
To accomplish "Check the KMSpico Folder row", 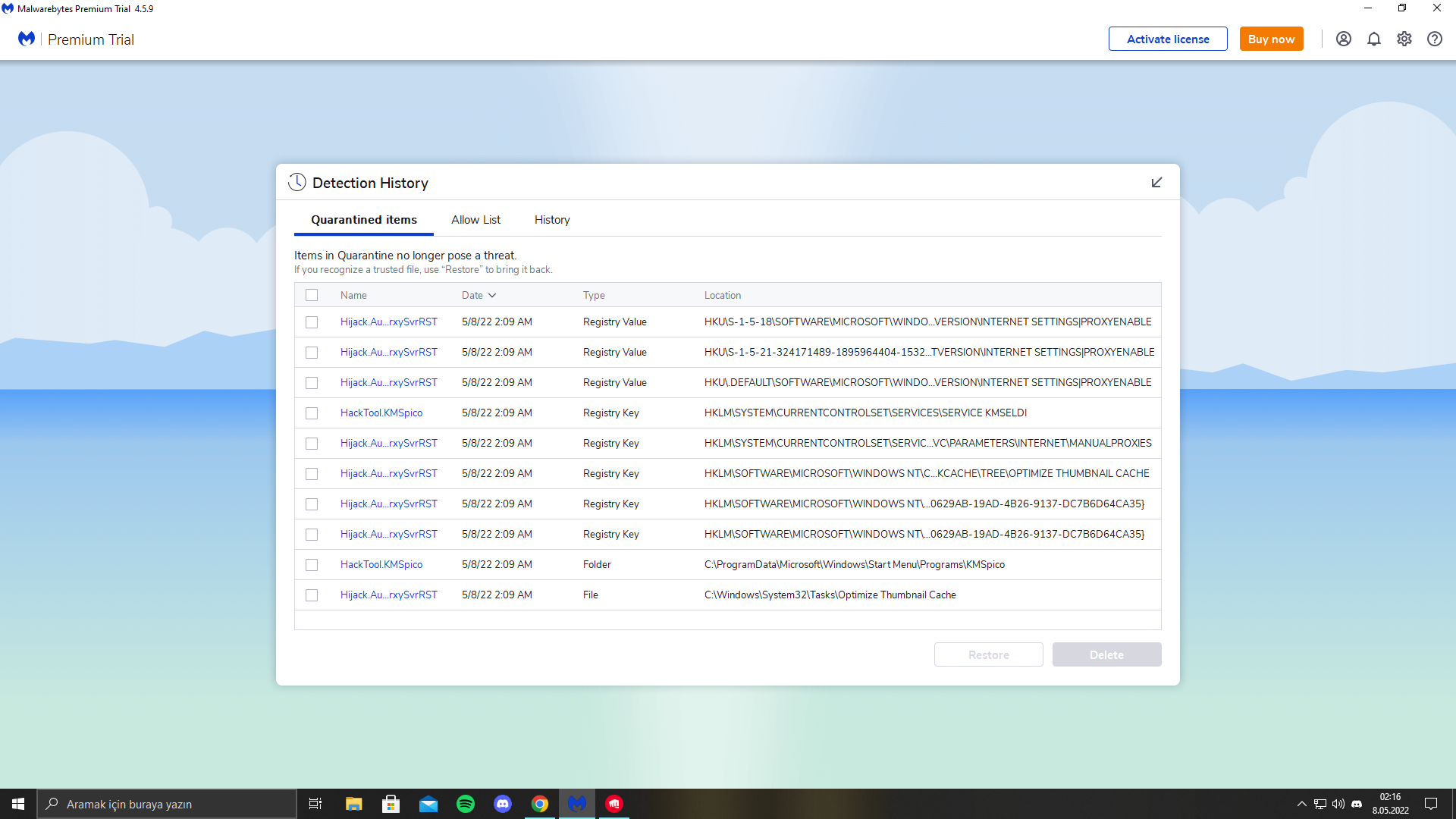I will (x=312, y=565).
